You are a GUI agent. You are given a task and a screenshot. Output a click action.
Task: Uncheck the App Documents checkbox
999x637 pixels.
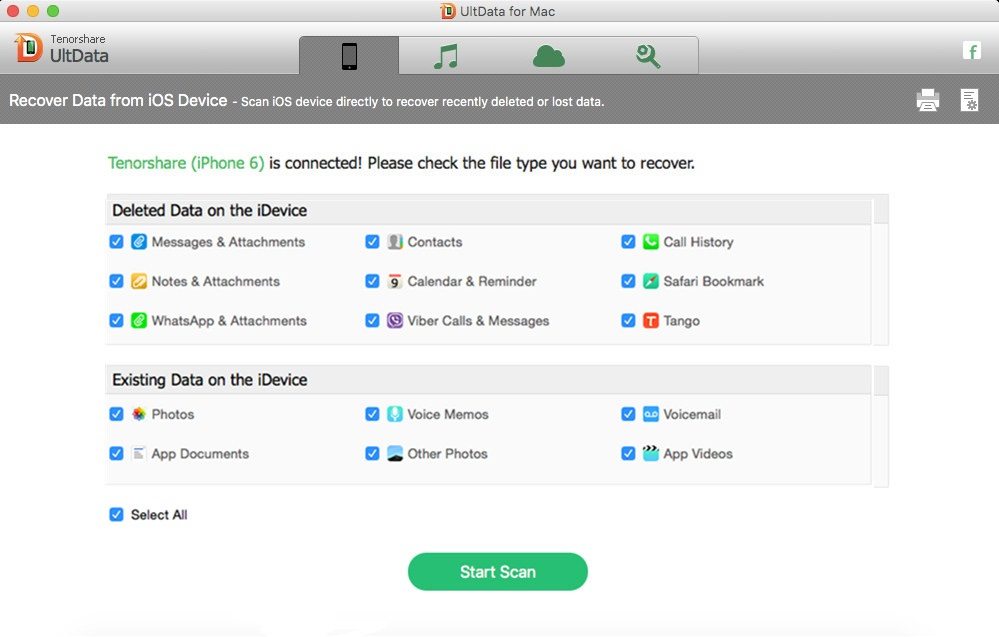[x=116, y=454]
